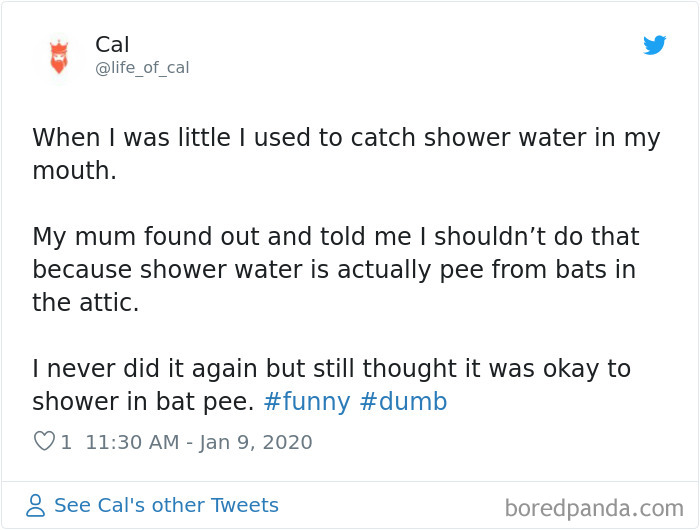Like the tweet with the heart icon

tap(44, 441)
